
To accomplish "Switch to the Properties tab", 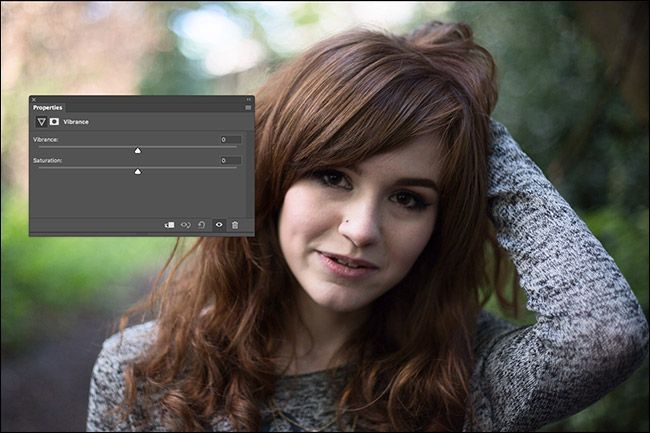I will 48,108.
